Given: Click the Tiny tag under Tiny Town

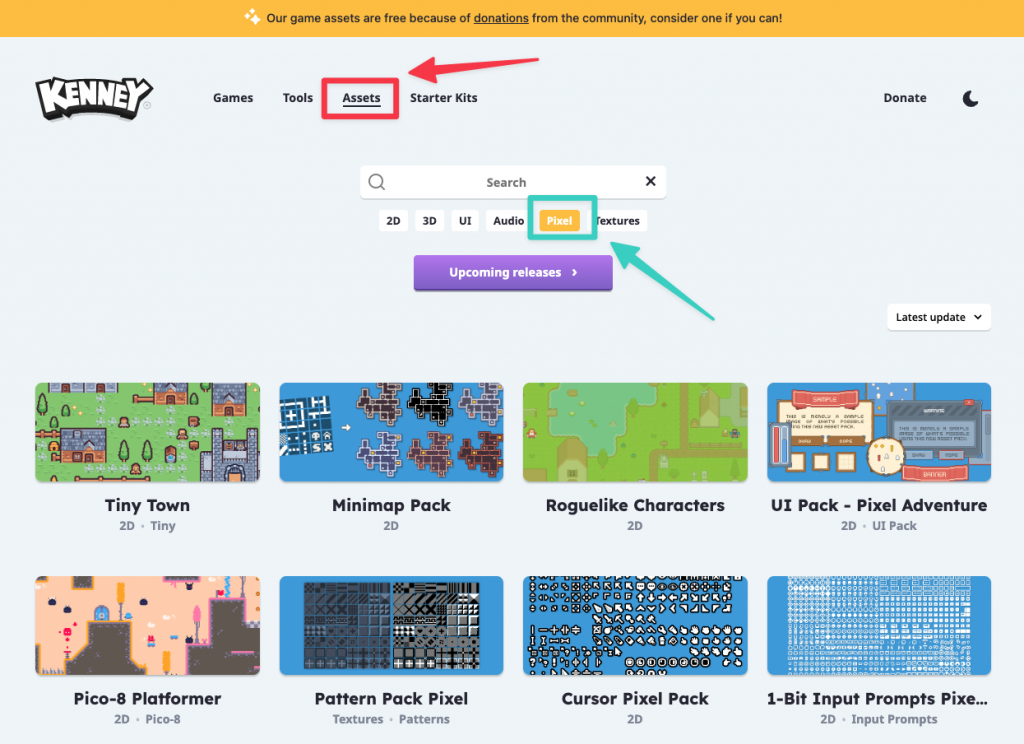Looking at the screenshot, I should click(x=163, y=526).
